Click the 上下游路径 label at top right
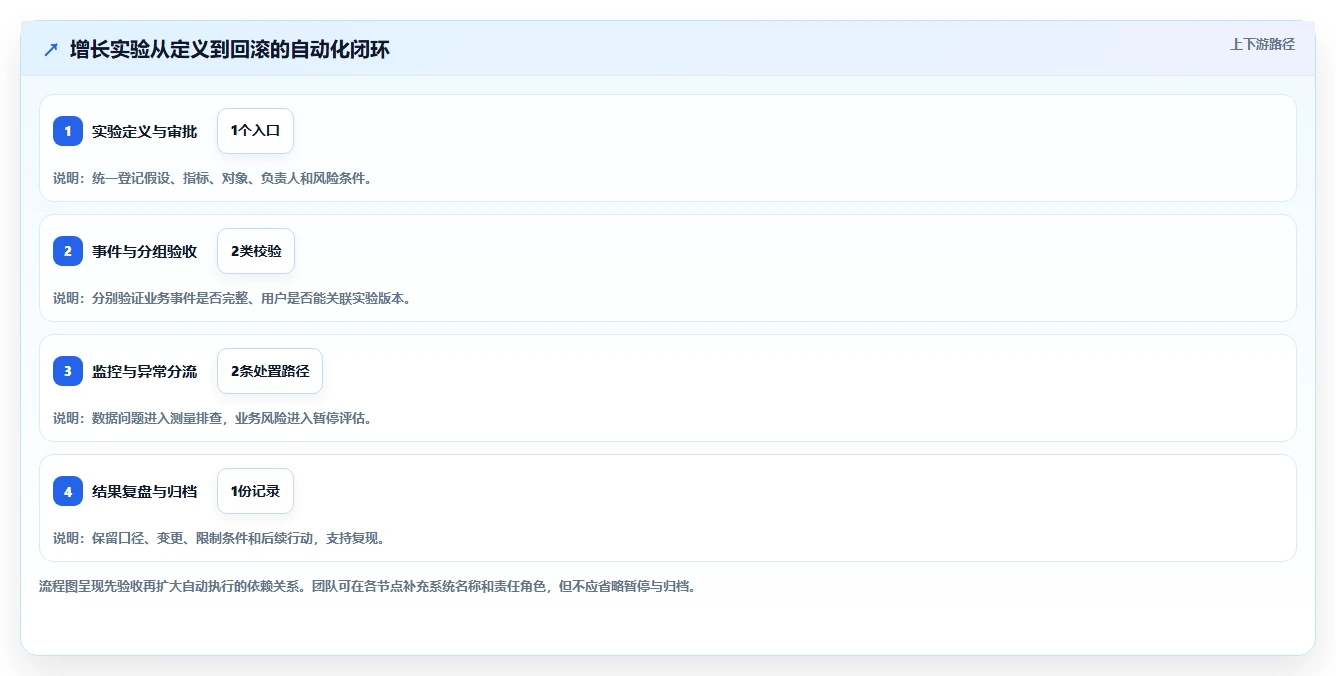 coord(1262,44)
